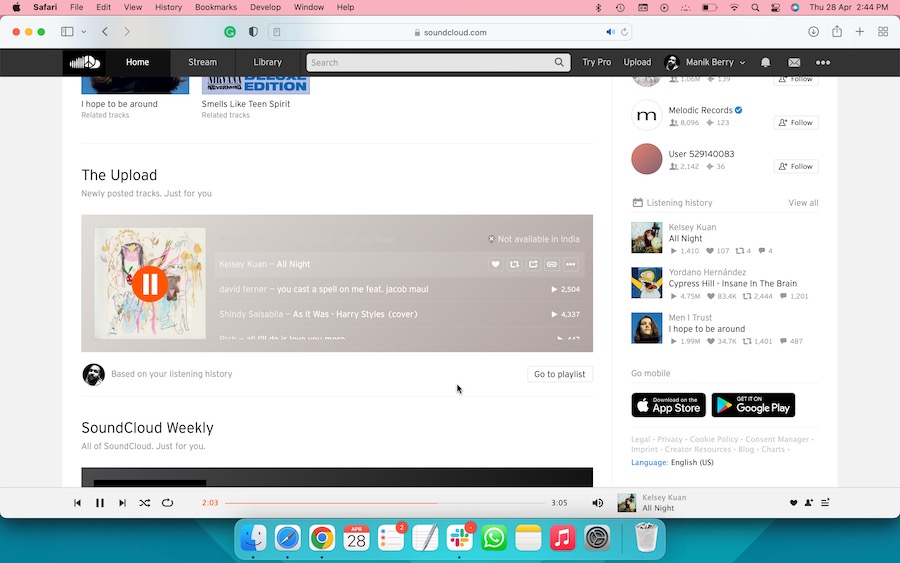Open the next-up queue icon
The image size is (900, 563).
(x=825, y=503)
